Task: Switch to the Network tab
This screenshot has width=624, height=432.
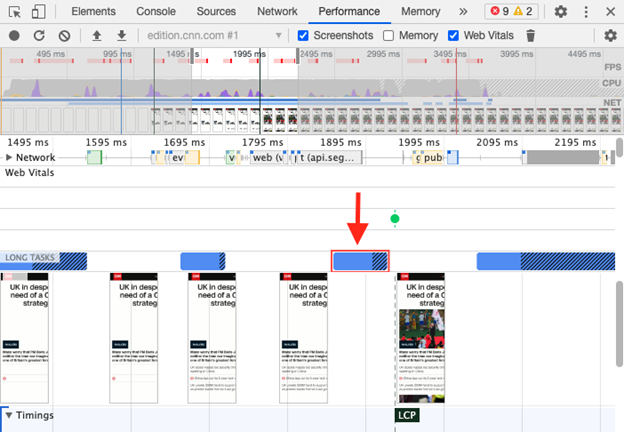Action: 277,12
